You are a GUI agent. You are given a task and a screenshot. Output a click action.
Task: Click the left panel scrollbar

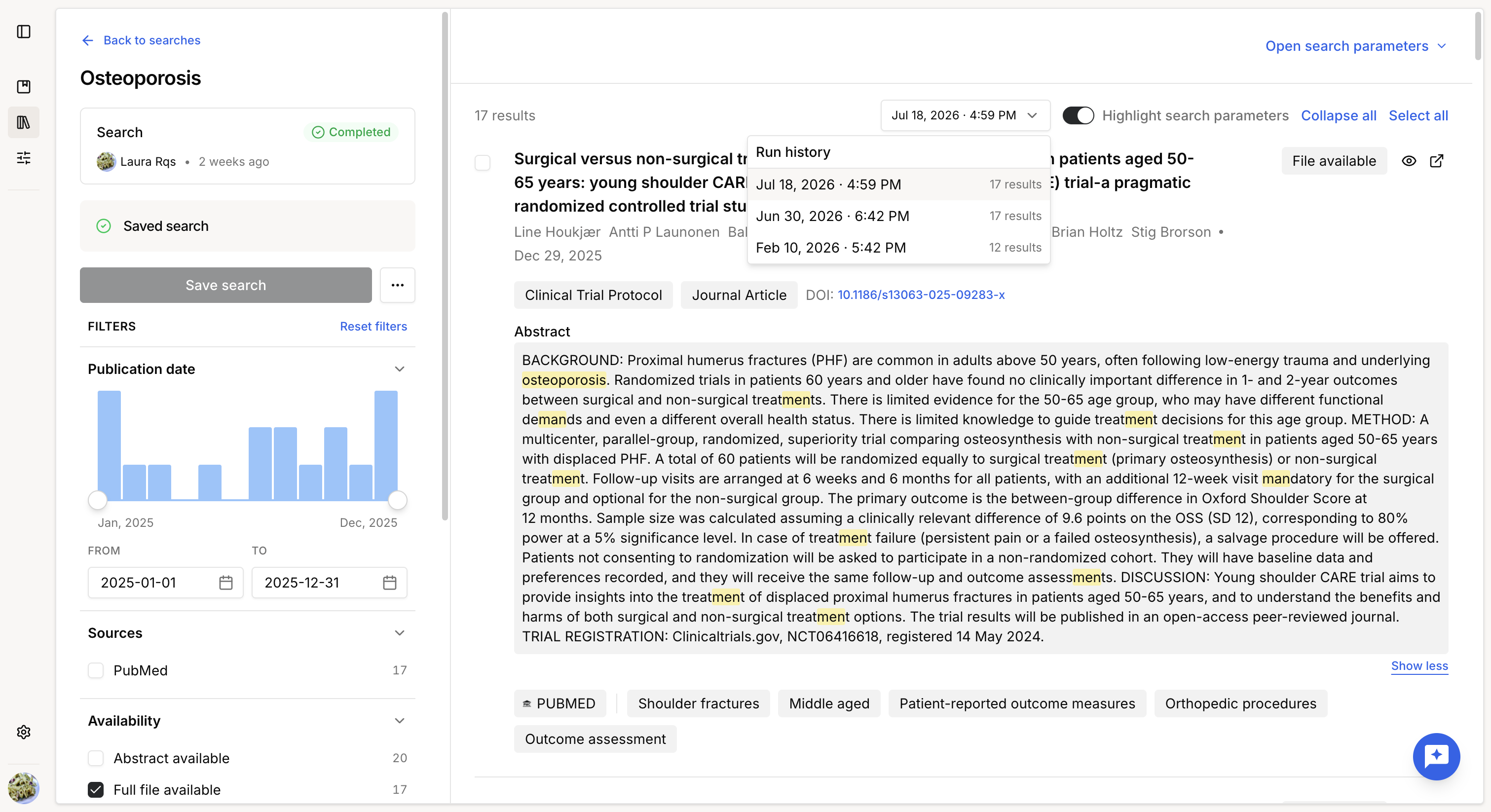445,266
